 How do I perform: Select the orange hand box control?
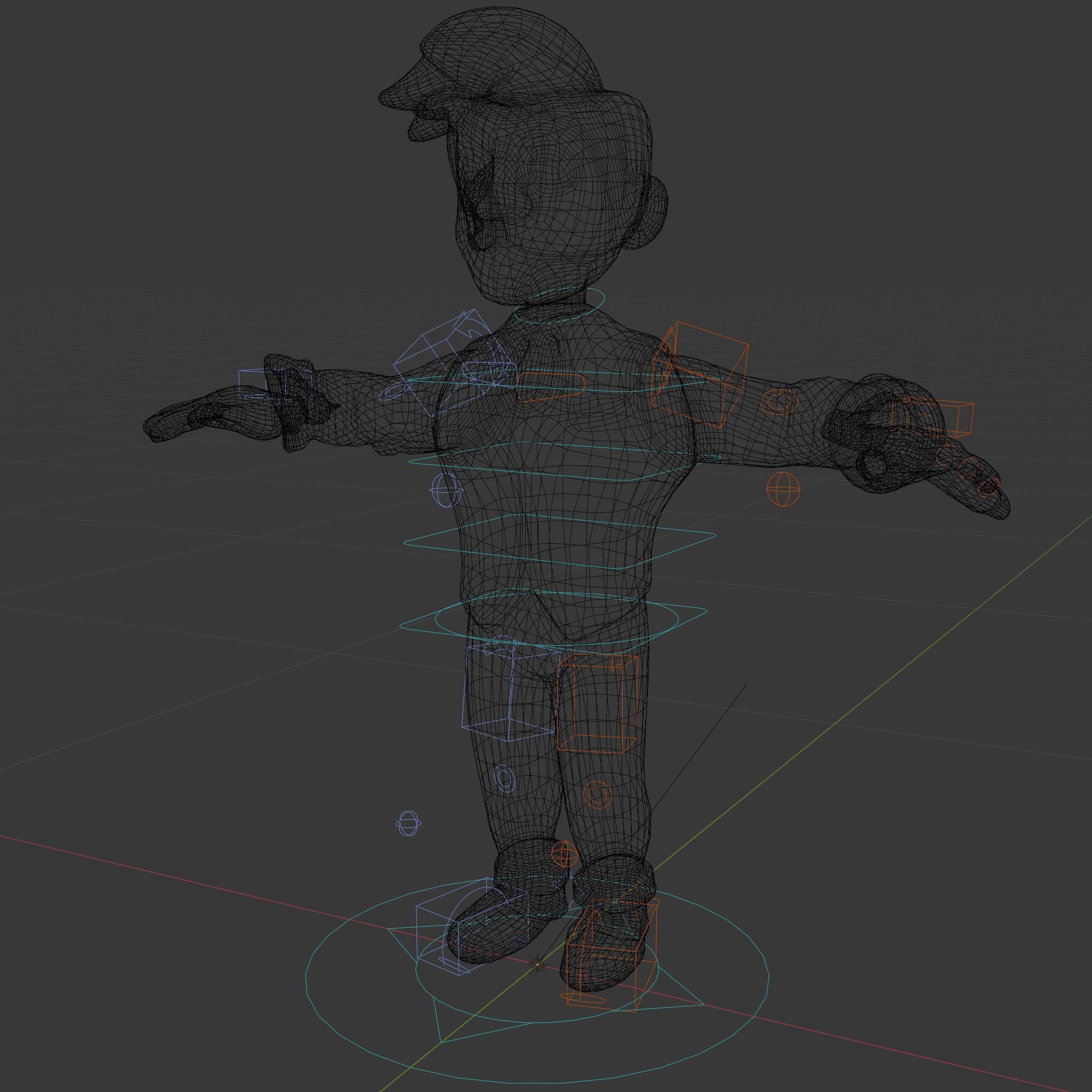coord(933,417)
